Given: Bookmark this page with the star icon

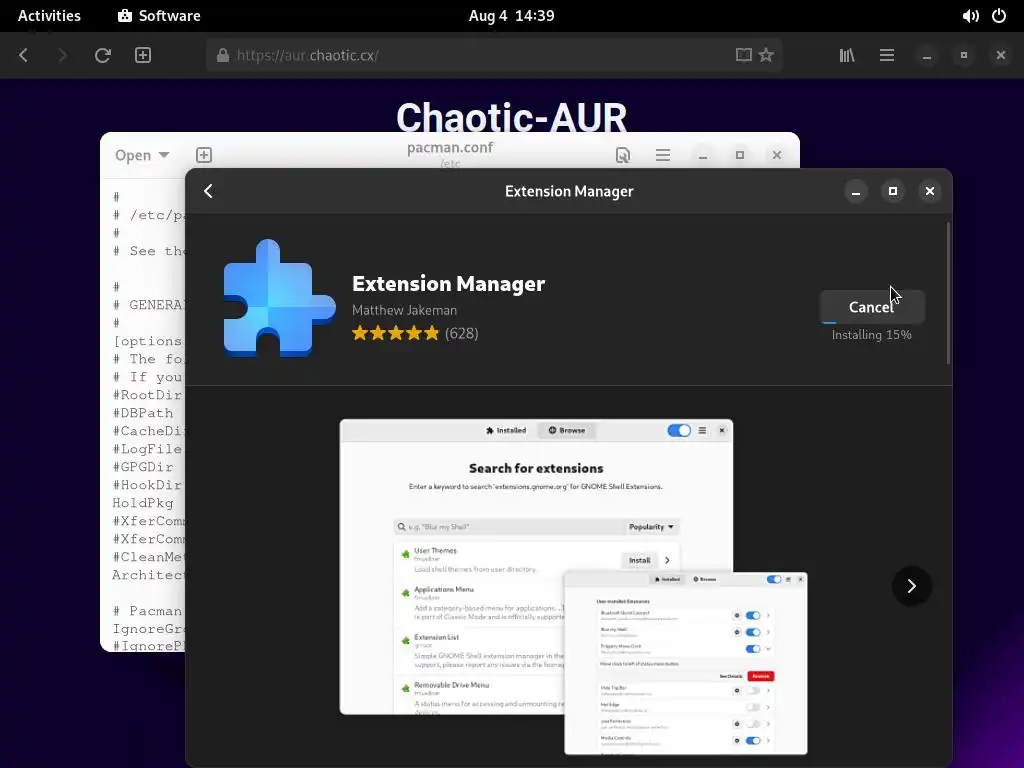Looking at the screenshot, I should coord(766,56).
